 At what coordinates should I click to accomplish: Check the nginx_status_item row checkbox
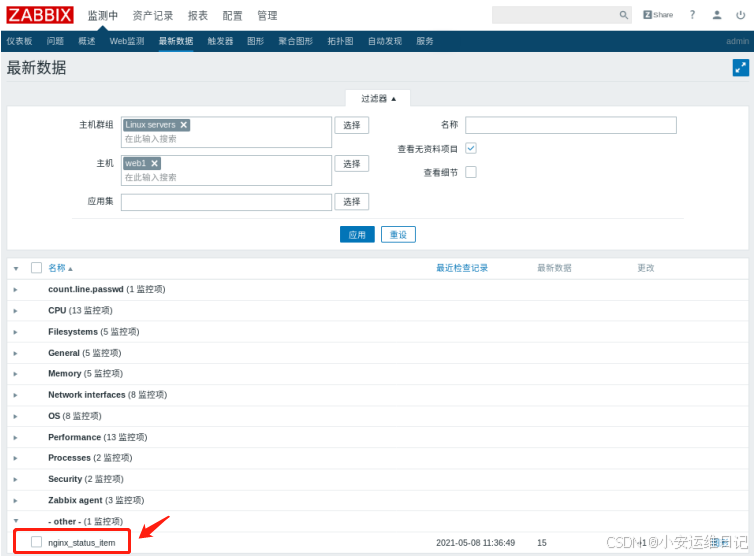(x=36, y=542)
